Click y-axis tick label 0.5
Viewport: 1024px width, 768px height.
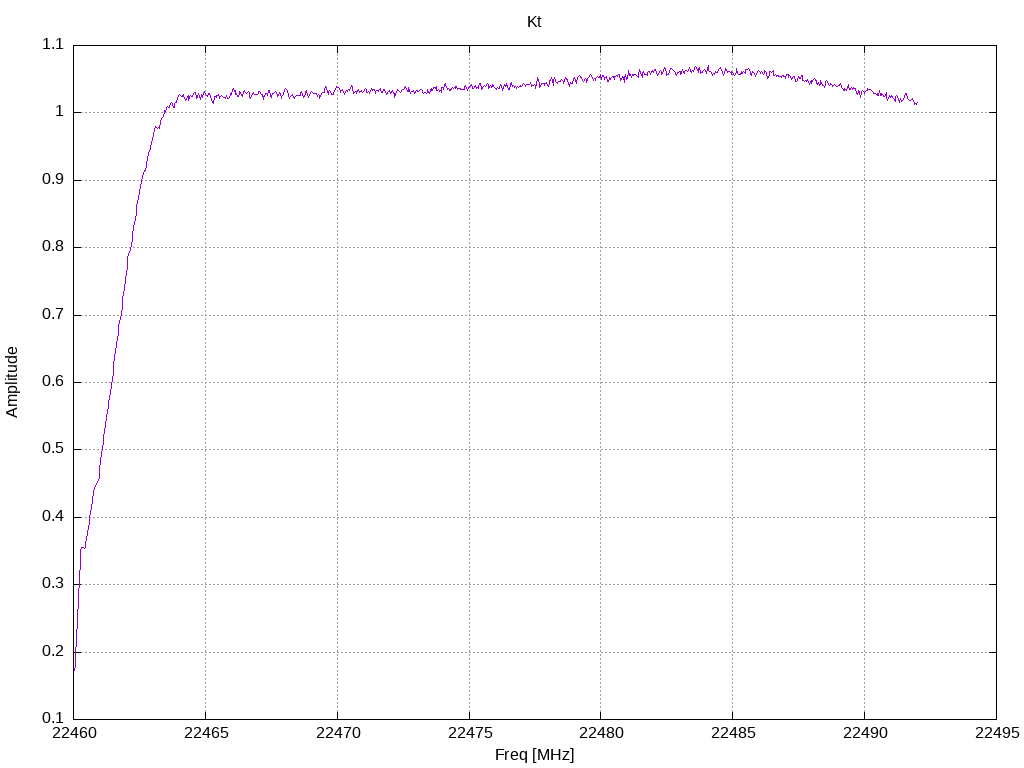click(x=53, y=449)
